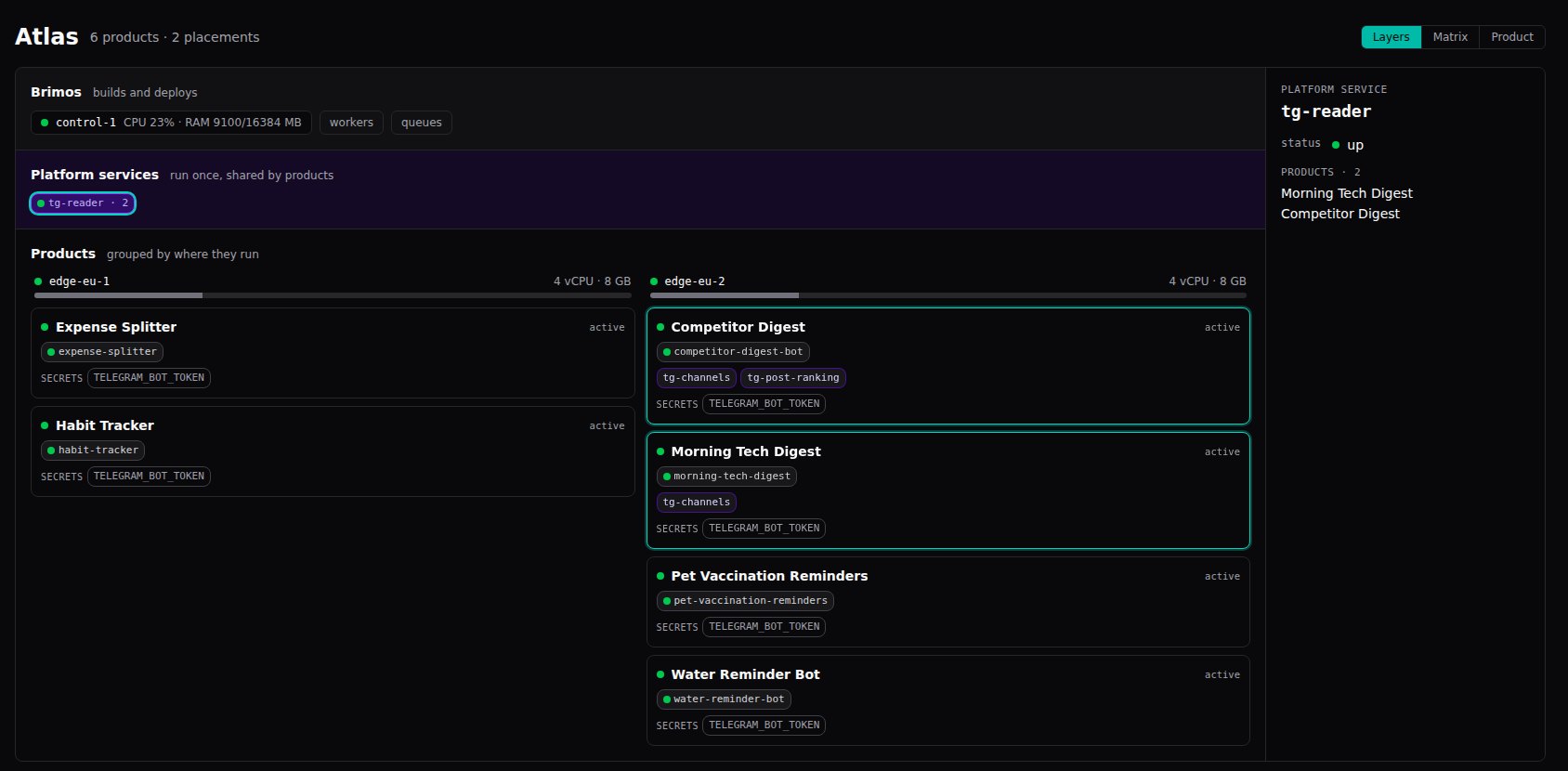The height and width of the screenshot is (771, 1568).
Task: Switch to the Matrix view tab
Action: pyautogui.click(x=1450, y=37)
